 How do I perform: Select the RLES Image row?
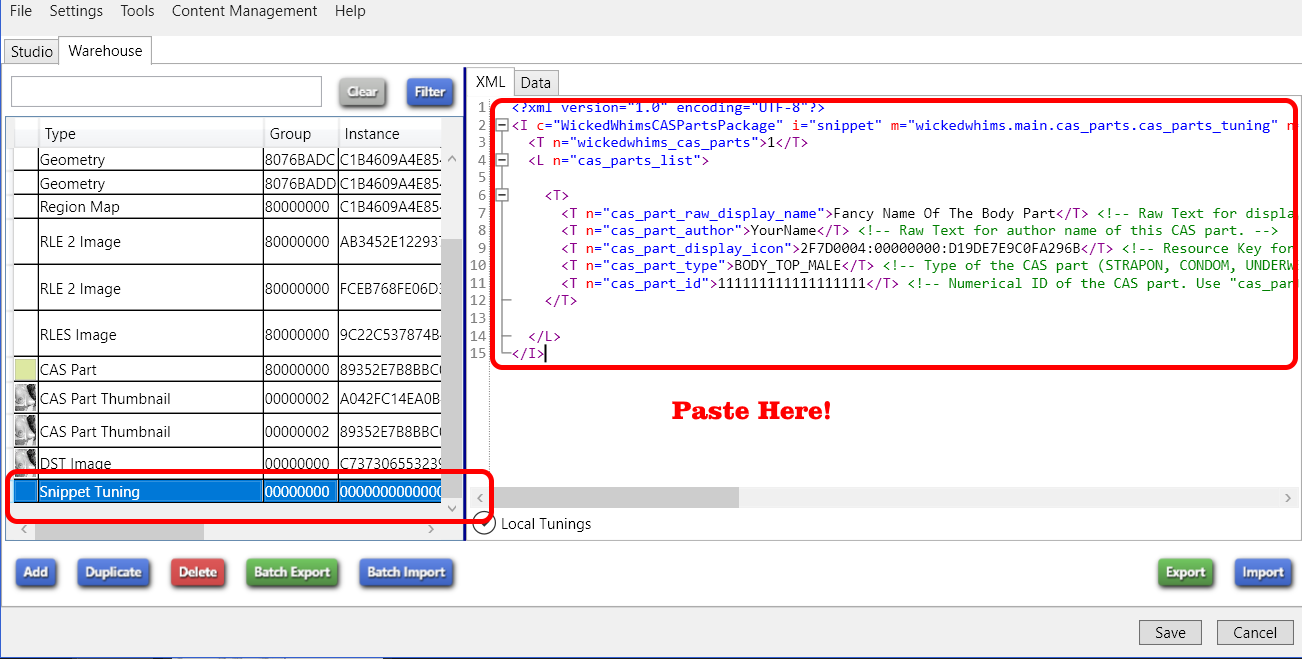pyautogui.click(x=227, y=334)
